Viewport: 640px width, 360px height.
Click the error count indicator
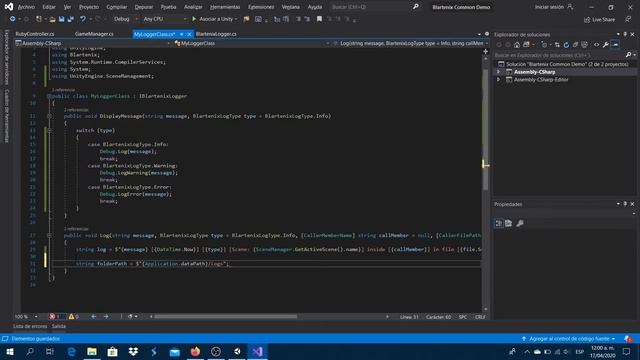(56, 316)
